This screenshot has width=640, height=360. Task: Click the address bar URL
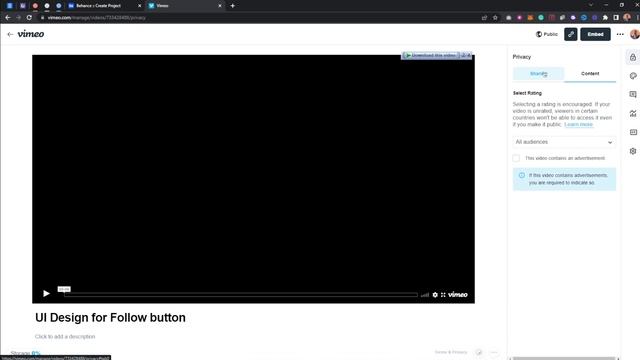[x=97, y=18]
